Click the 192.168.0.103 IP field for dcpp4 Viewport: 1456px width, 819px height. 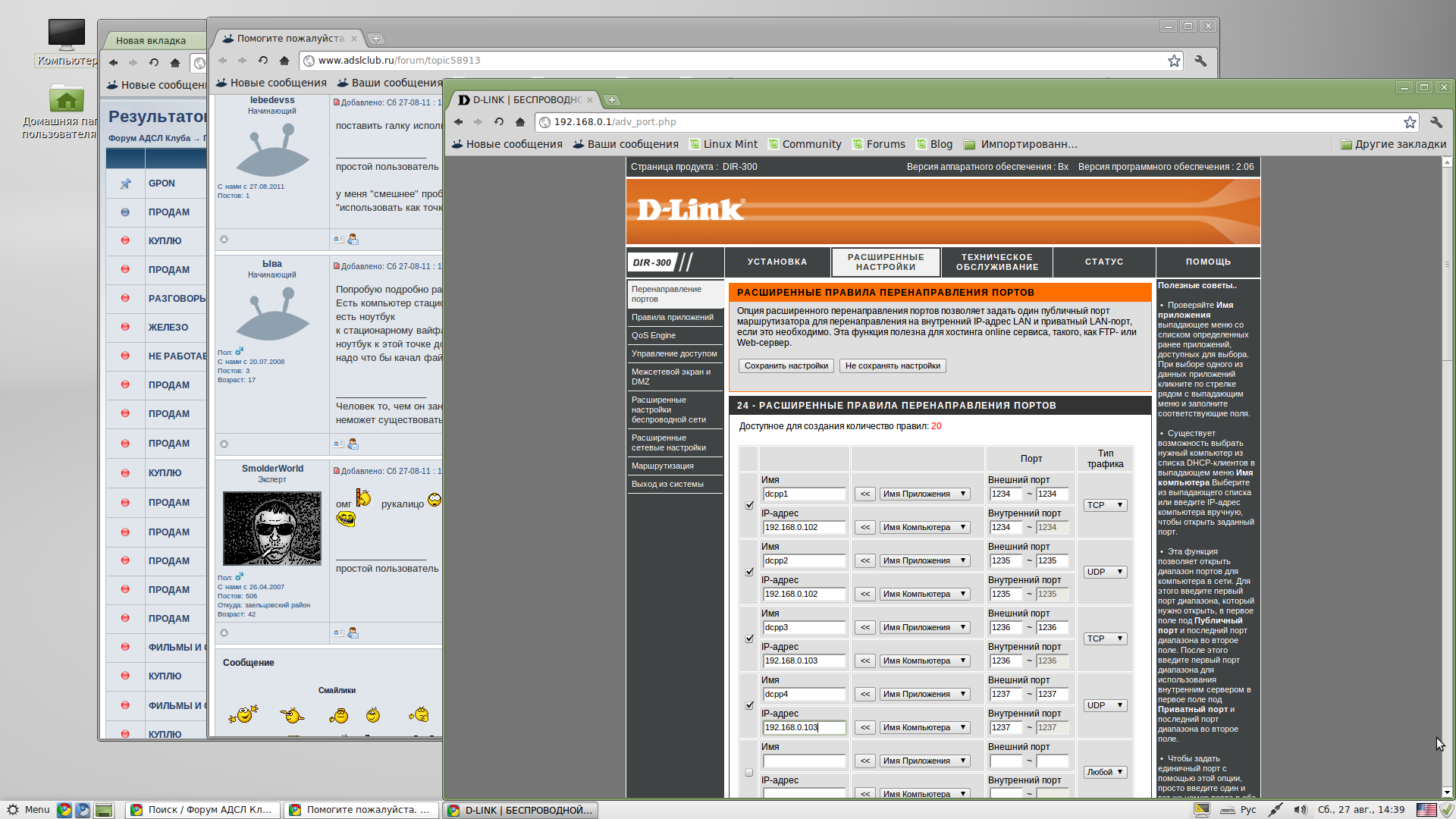804,728
